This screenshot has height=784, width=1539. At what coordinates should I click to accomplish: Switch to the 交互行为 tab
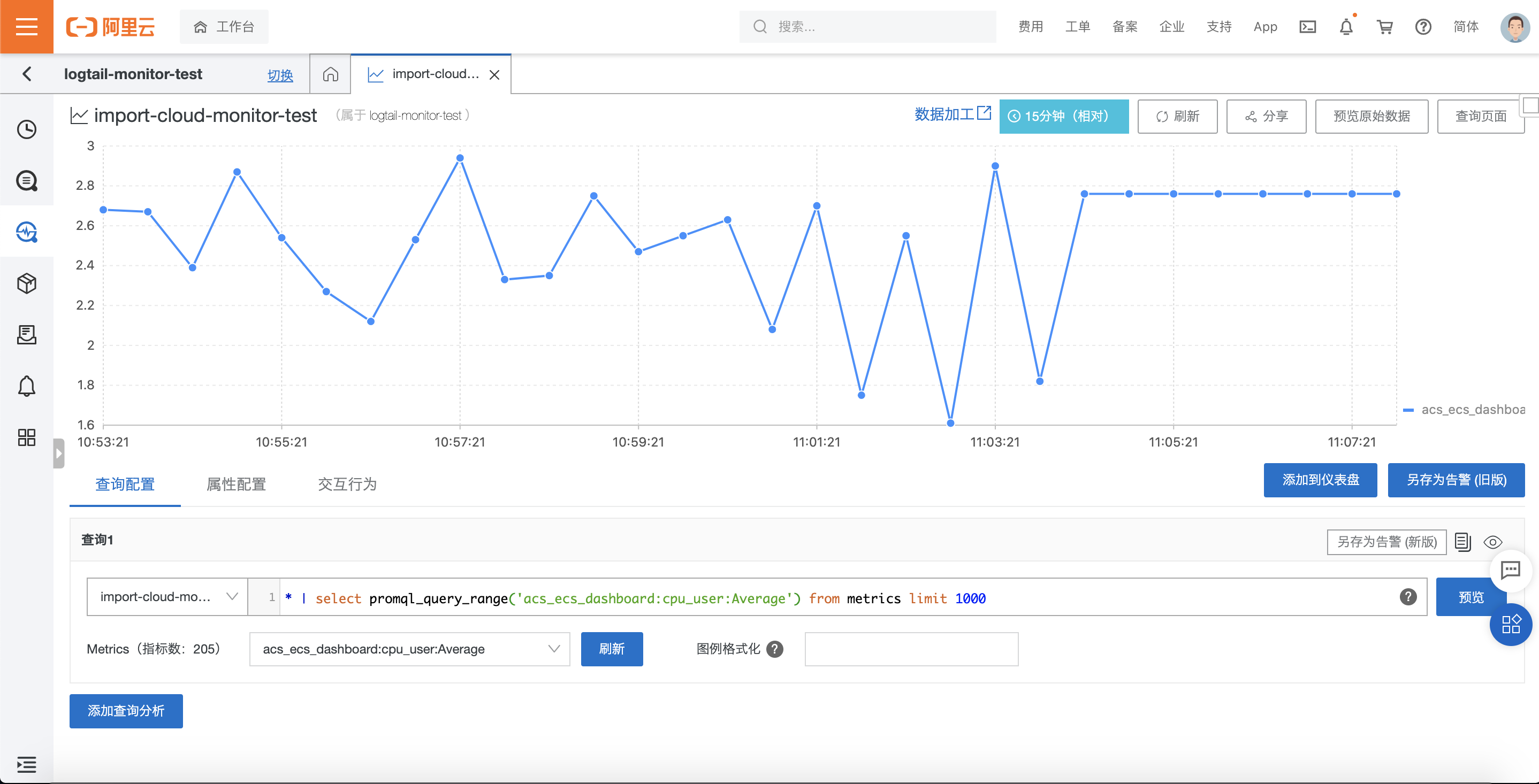point(347,485)
